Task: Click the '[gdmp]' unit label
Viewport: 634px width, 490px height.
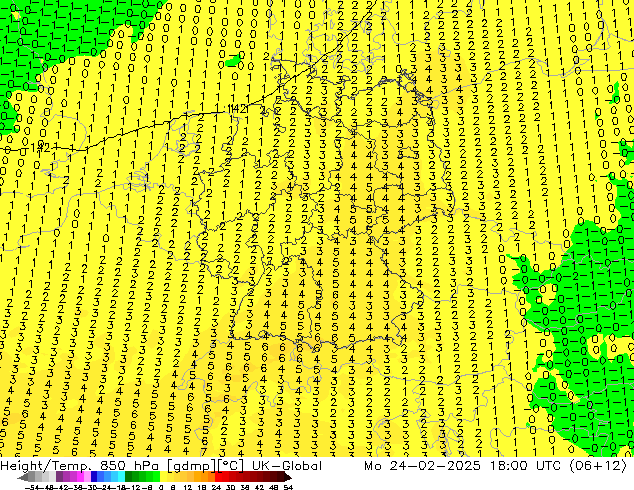Action: tap(191, 466)
